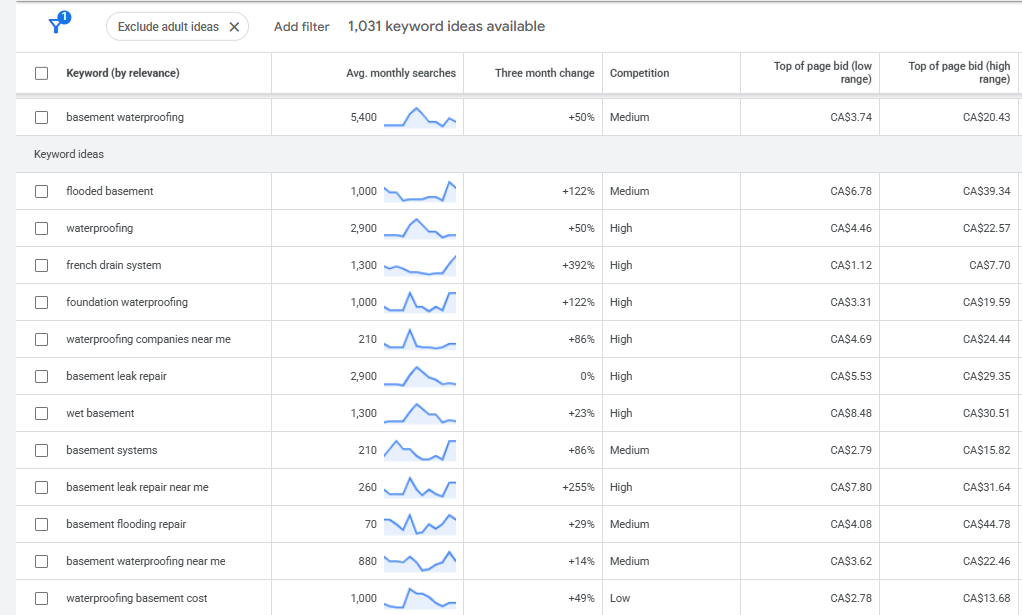Open trend sparkline for flooded basement
The height and width of the screenshot is (615, 1022).
(x=420, y=191)
